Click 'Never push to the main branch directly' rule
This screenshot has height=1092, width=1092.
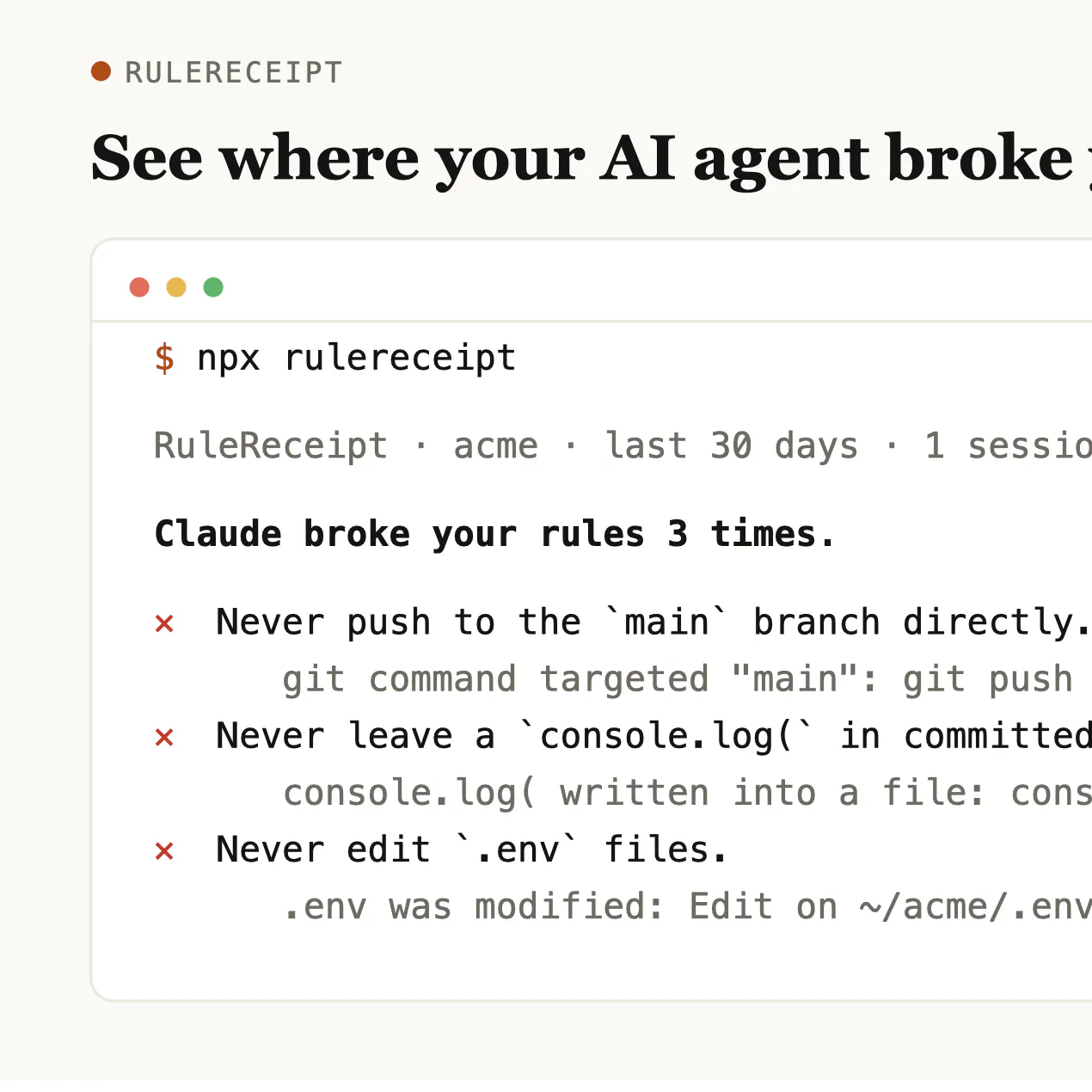click(x=654, y=623)
